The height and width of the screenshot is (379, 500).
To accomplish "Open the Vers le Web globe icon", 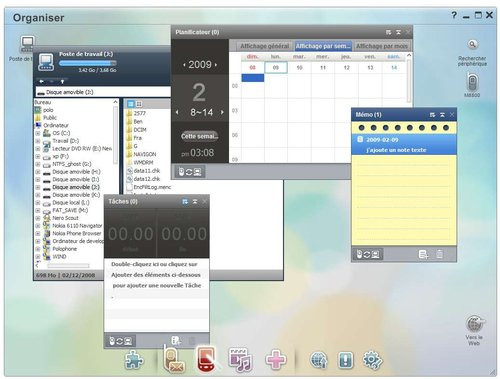I will 474,324.
